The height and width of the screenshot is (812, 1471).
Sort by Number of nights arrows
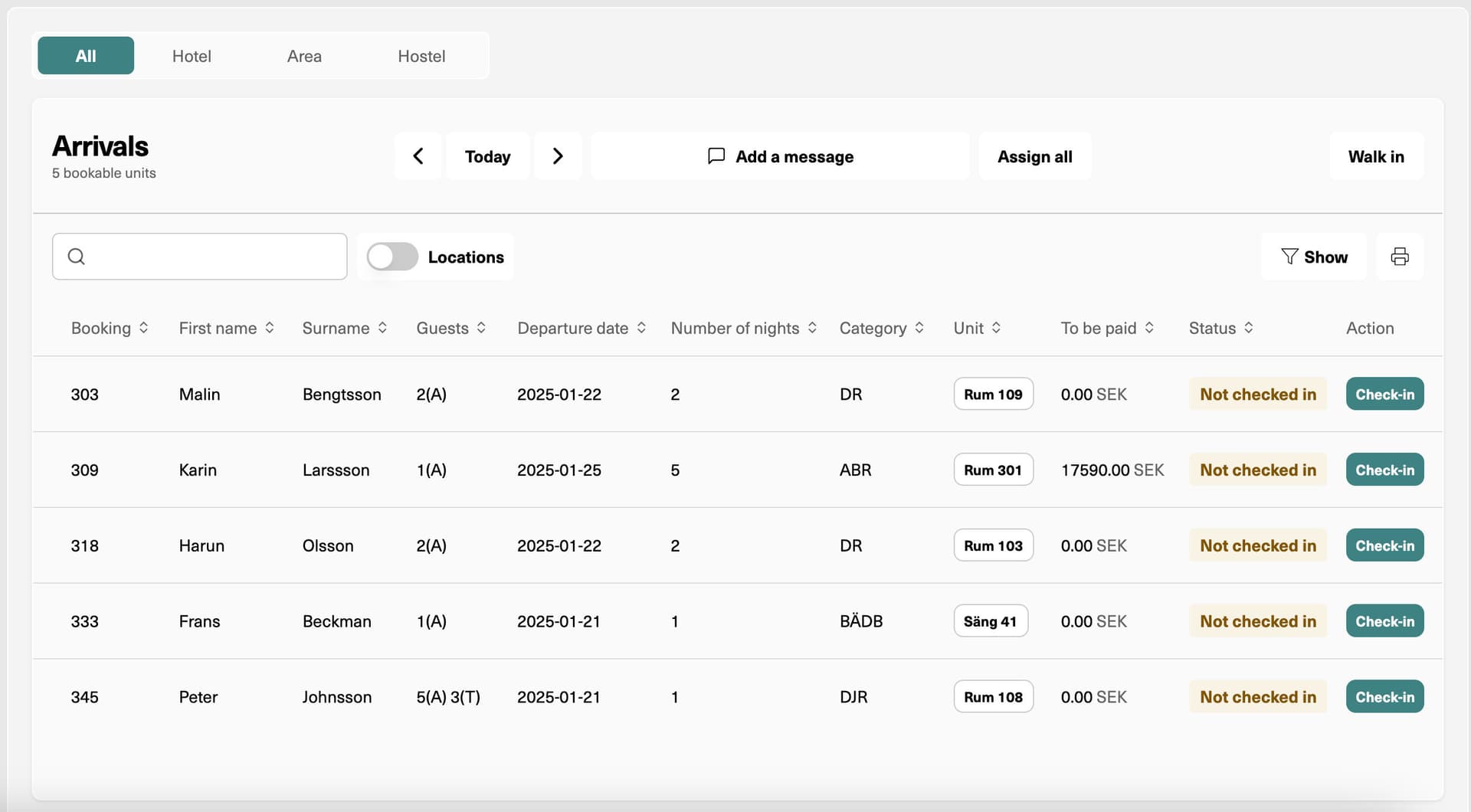click(812, 328)
